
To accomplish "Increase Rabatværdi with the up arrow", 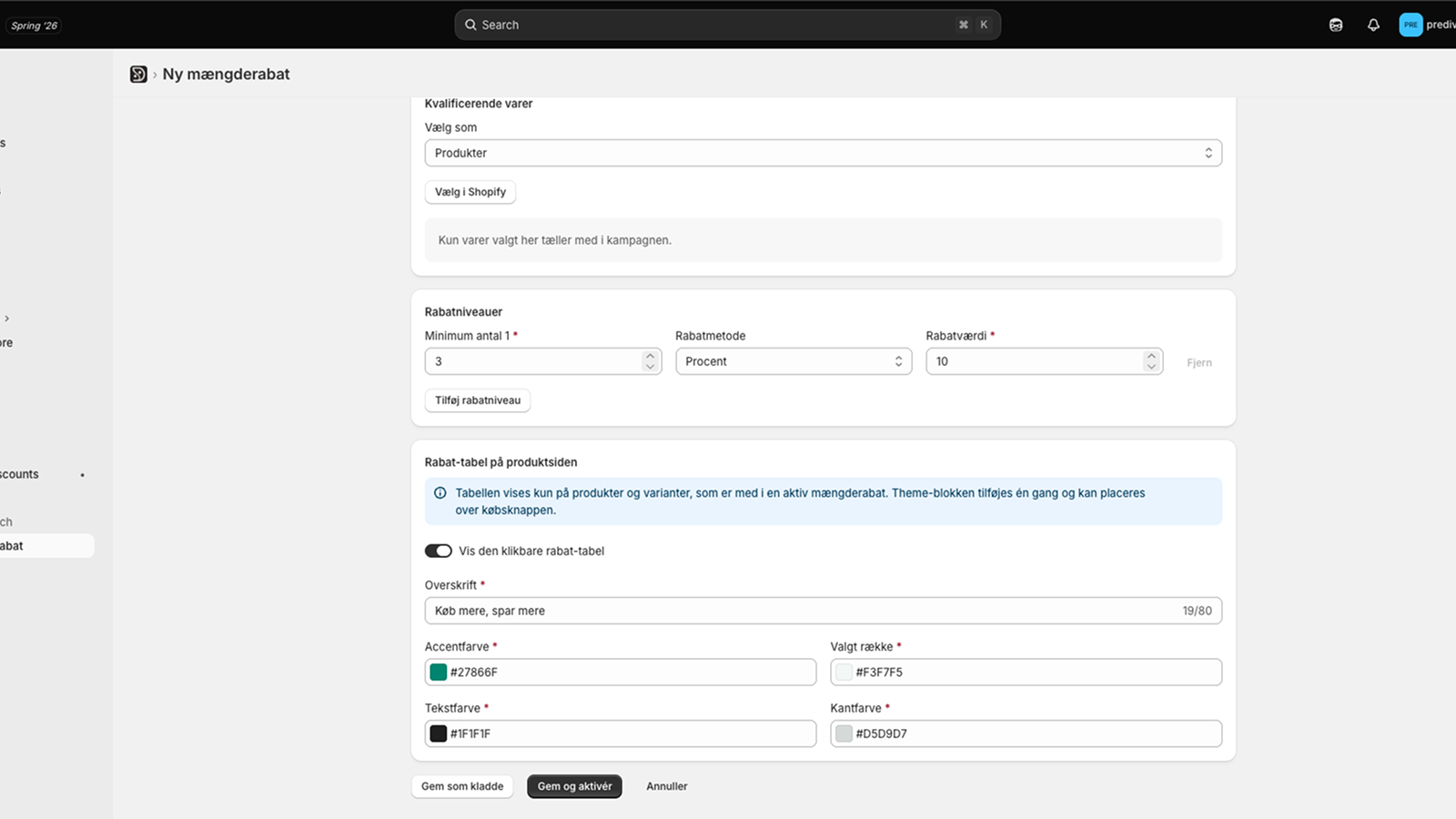I will (1151, 356).
